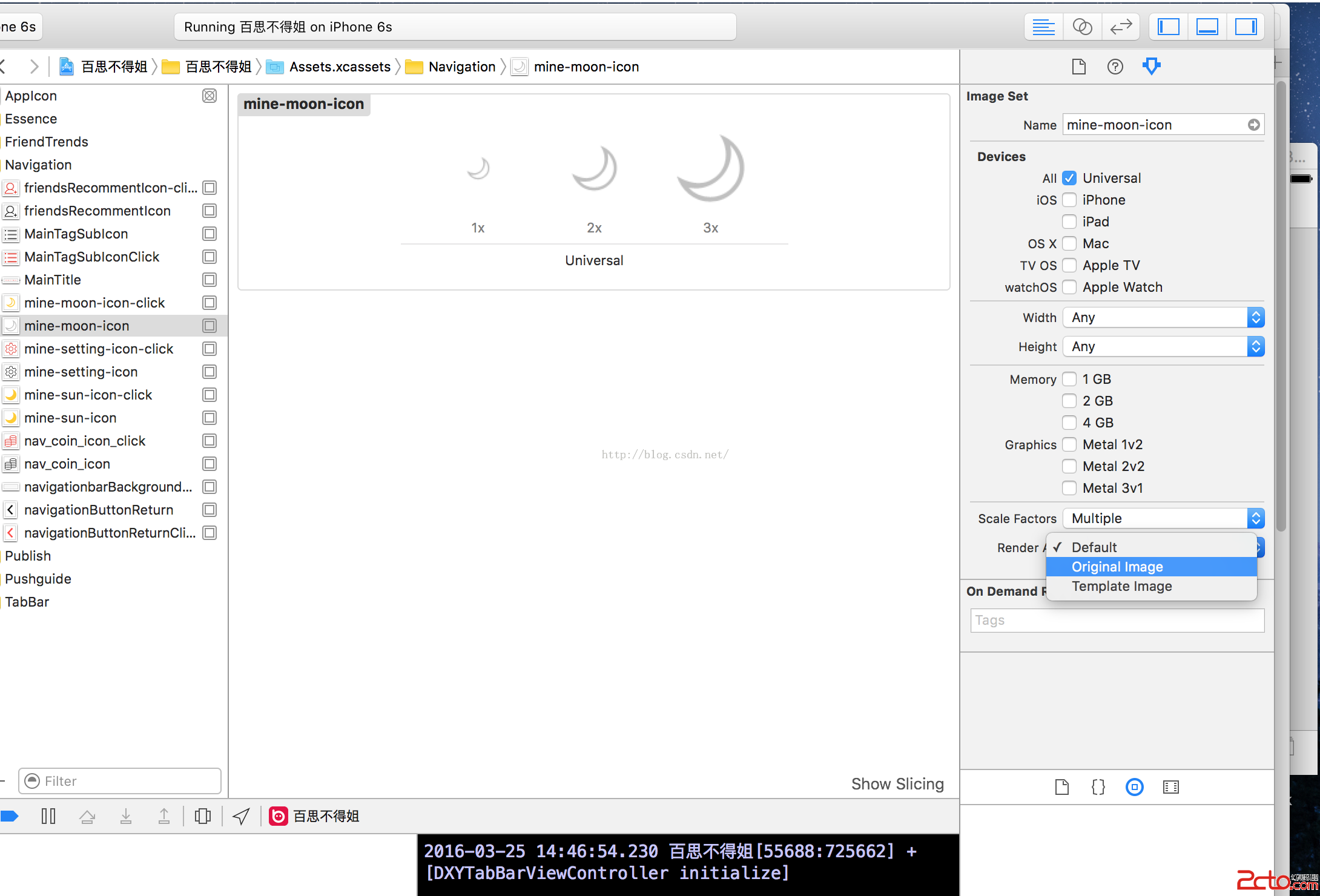Open the Width dropdown

(x=1163, y=317)
